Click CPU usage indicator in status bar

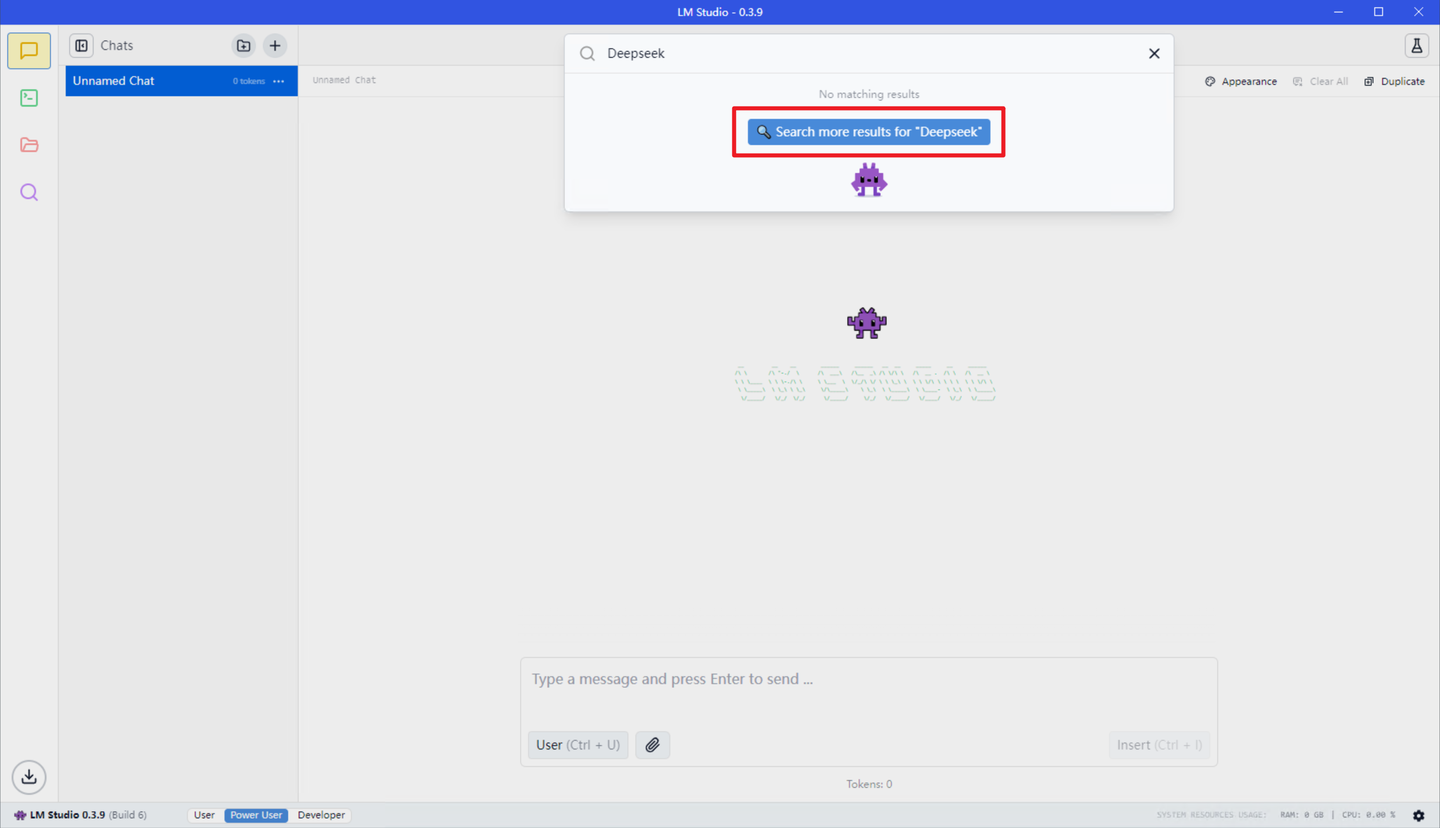(x=1368, y=815)
